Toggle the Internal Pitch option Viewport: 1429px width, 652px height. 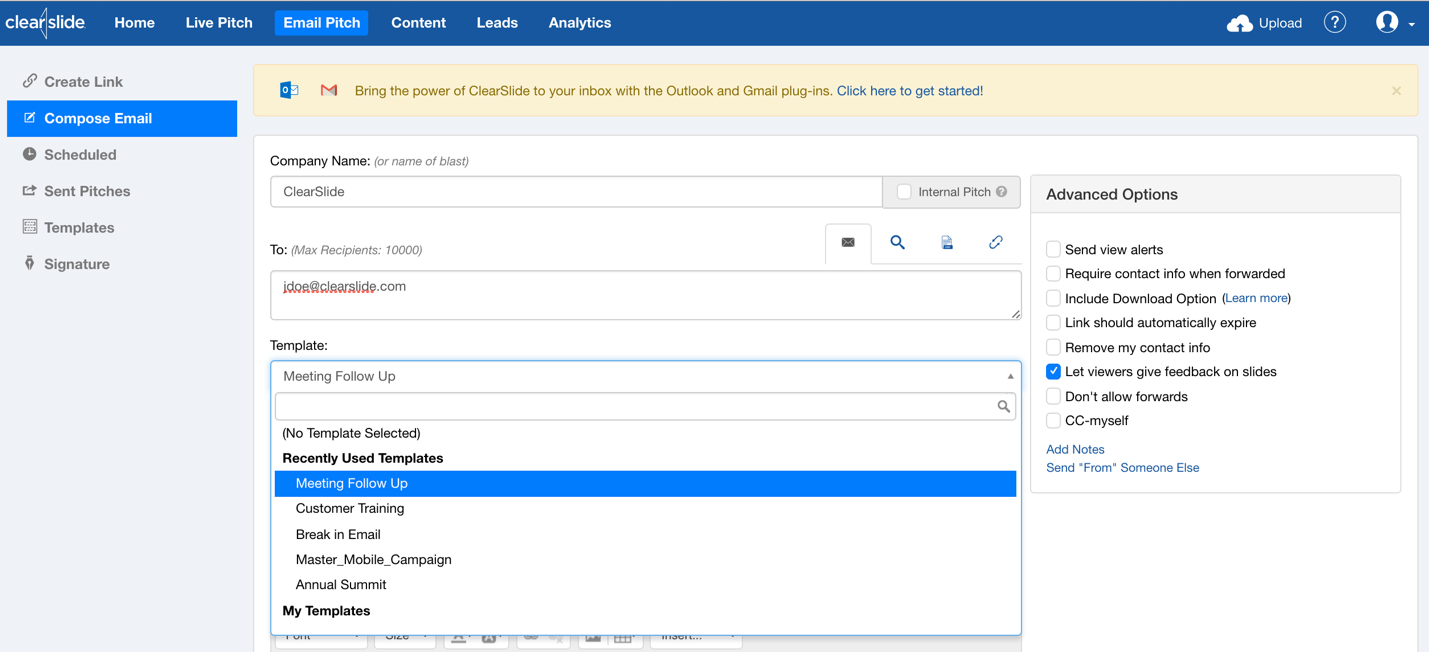pos(904,191)
